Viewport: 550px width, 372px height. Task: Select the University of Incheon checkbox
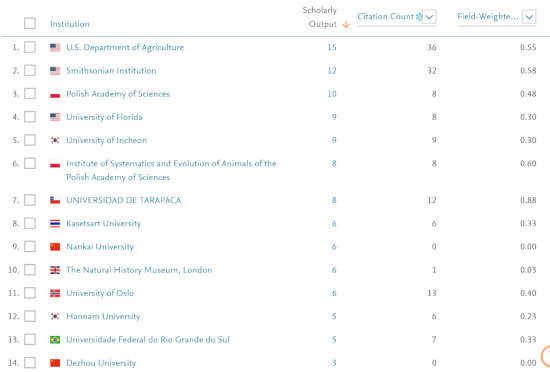click(x=30, y=140)
